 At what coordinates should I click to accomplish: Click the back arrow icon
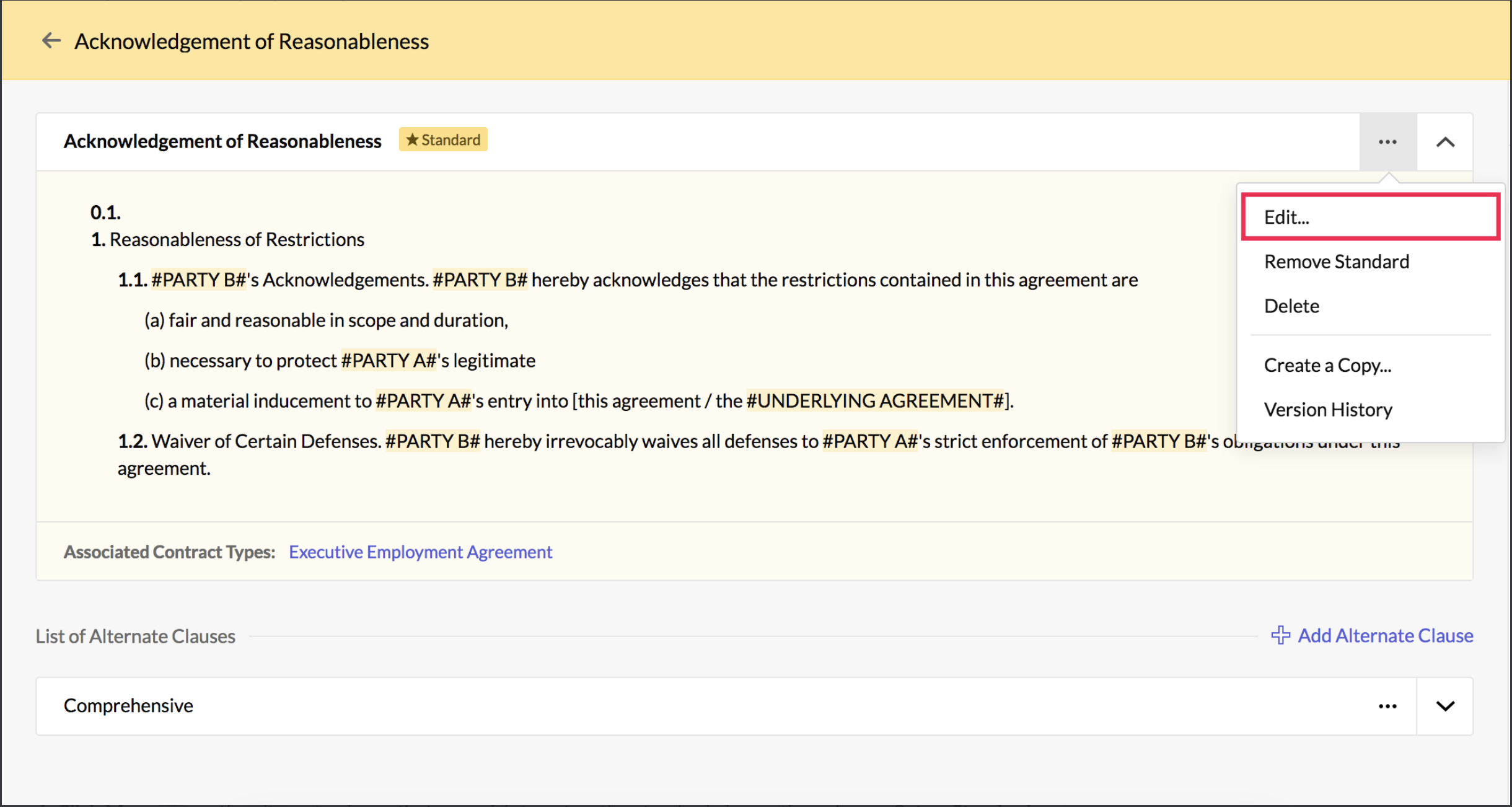pyautogui.click(x=51, y=41)
